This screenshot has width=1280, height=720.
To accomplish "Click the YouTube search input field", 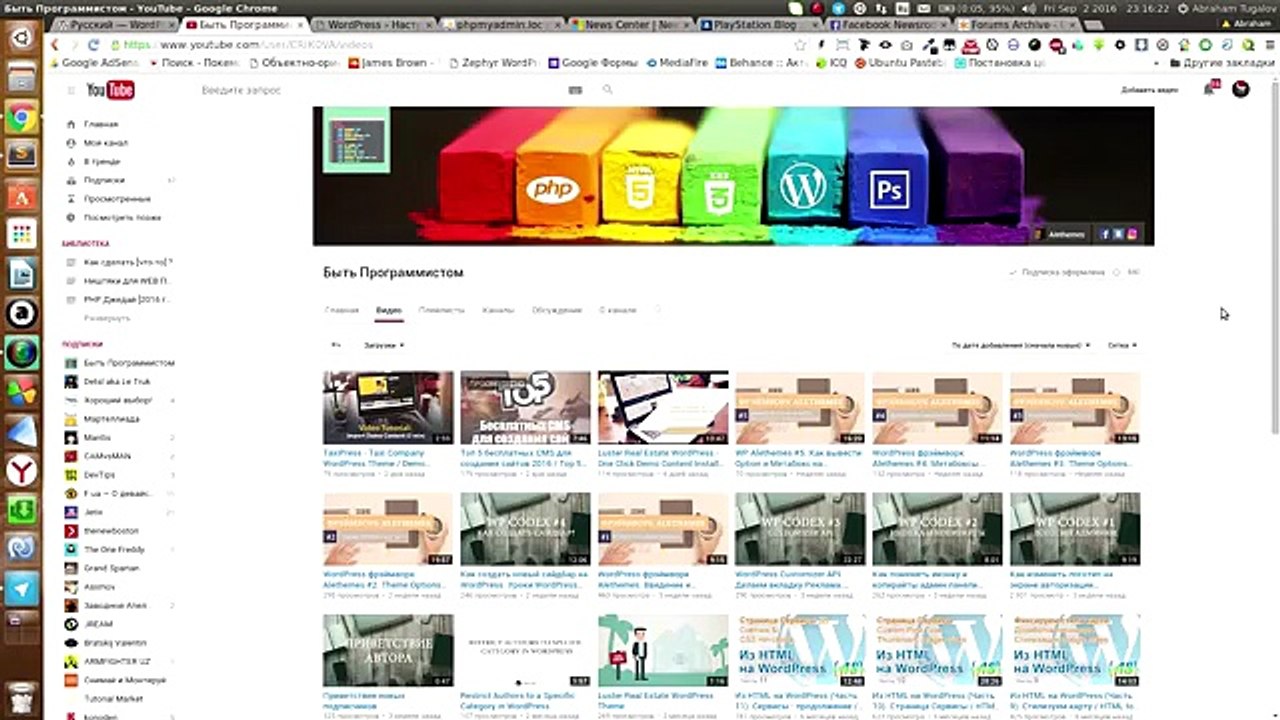I will [x=380, y=90].
